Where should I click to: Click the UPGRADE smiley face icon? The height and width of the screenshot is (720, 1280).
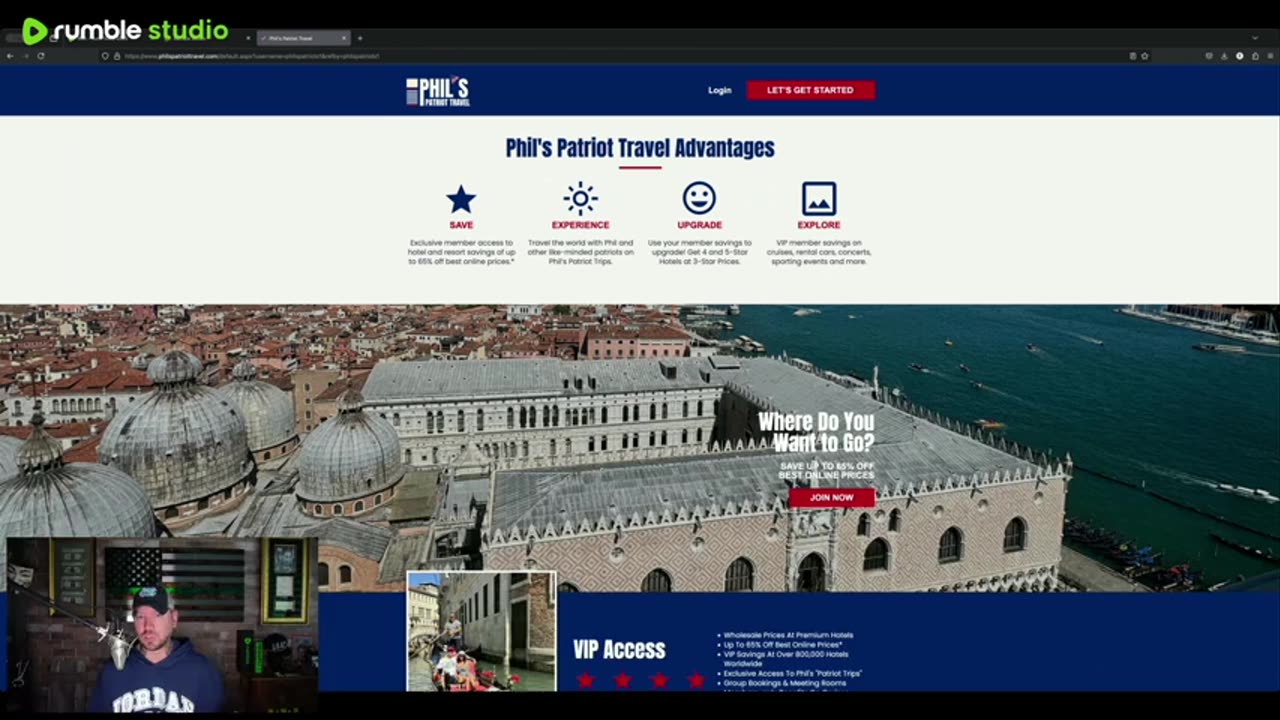[699, 198]
